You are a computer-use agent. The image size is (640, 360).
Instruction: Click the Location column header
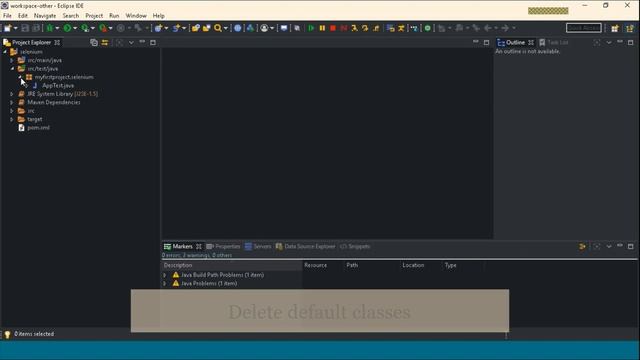pyautogui.click(x=421, y=265)
